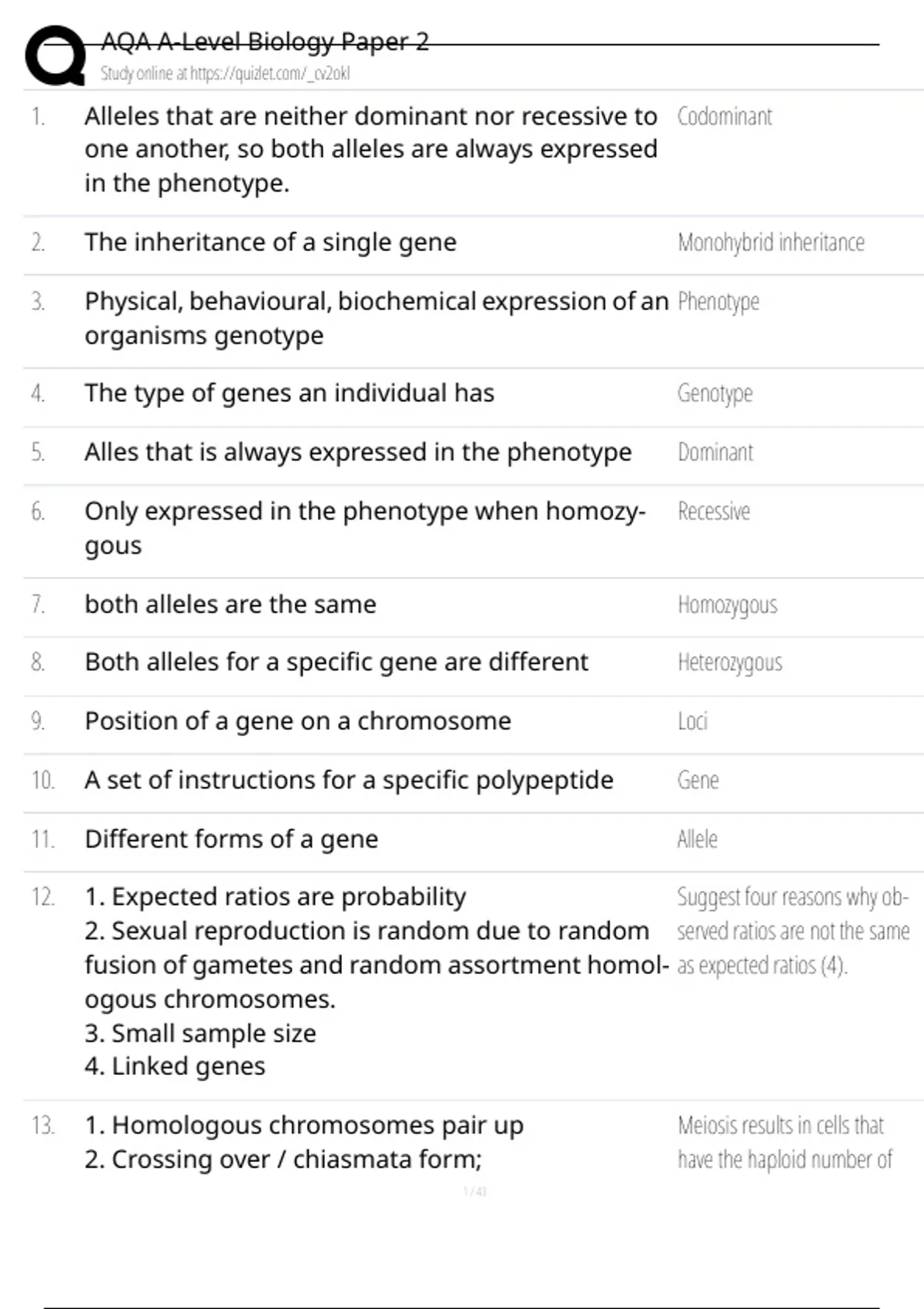Viewport: 924px width, 1309px height.
Task: Click the definition "The inheritance of a single gene"
Action: (270, 243)
